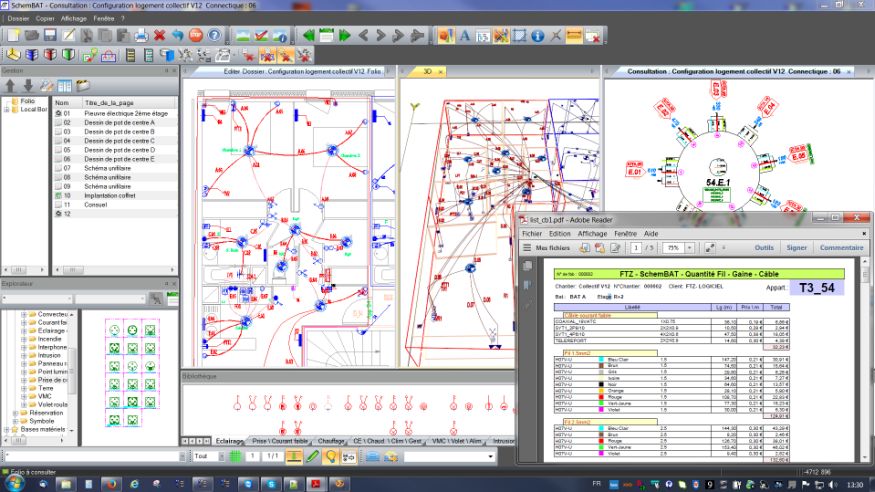This screenshot has height=492, width=875.
Task: Tick the checkbox for page 03
Action: pyautogui.click(x=58, y=132)
